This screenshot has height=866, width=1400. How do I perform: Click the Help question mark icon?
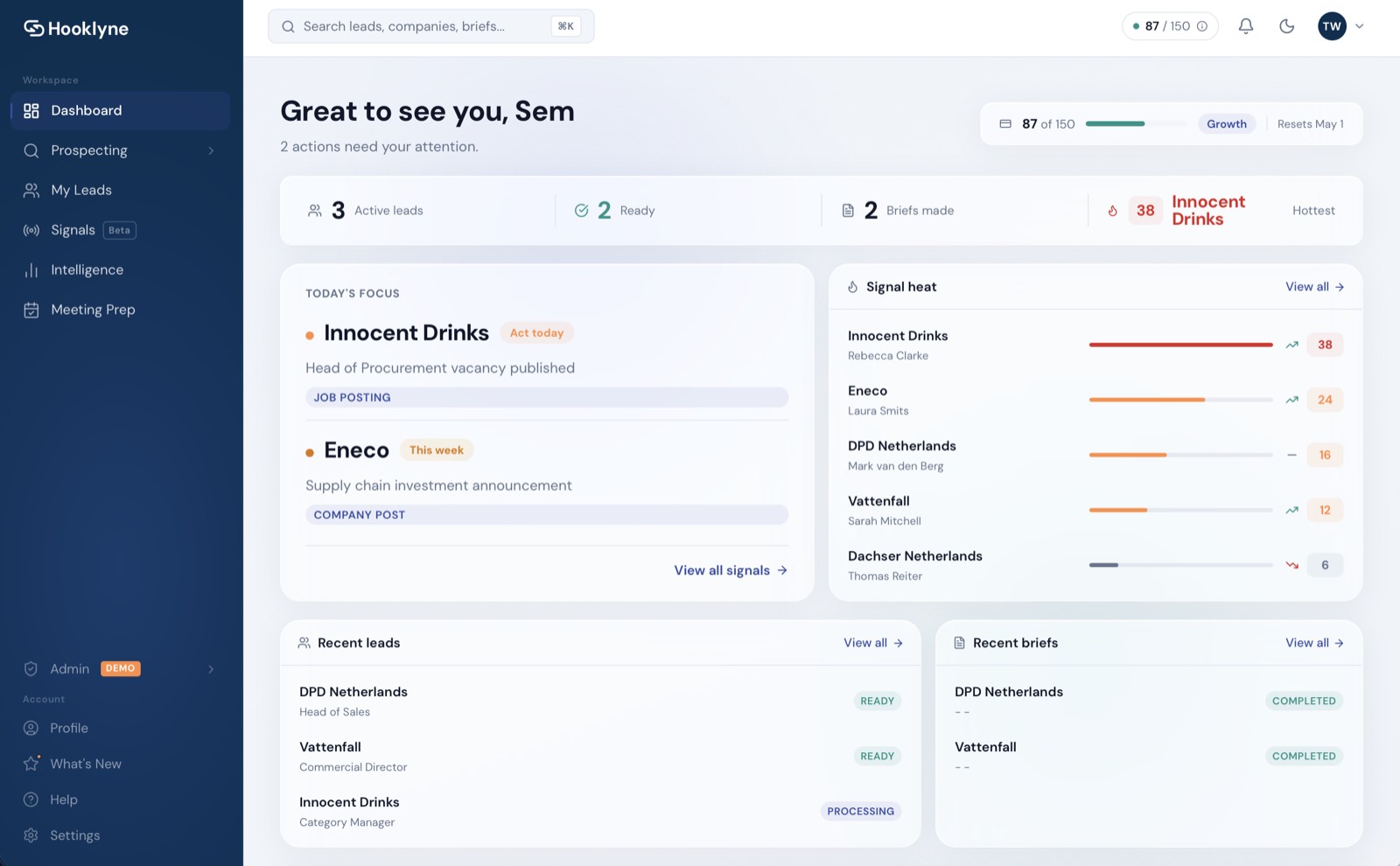[x=31, y=800]
